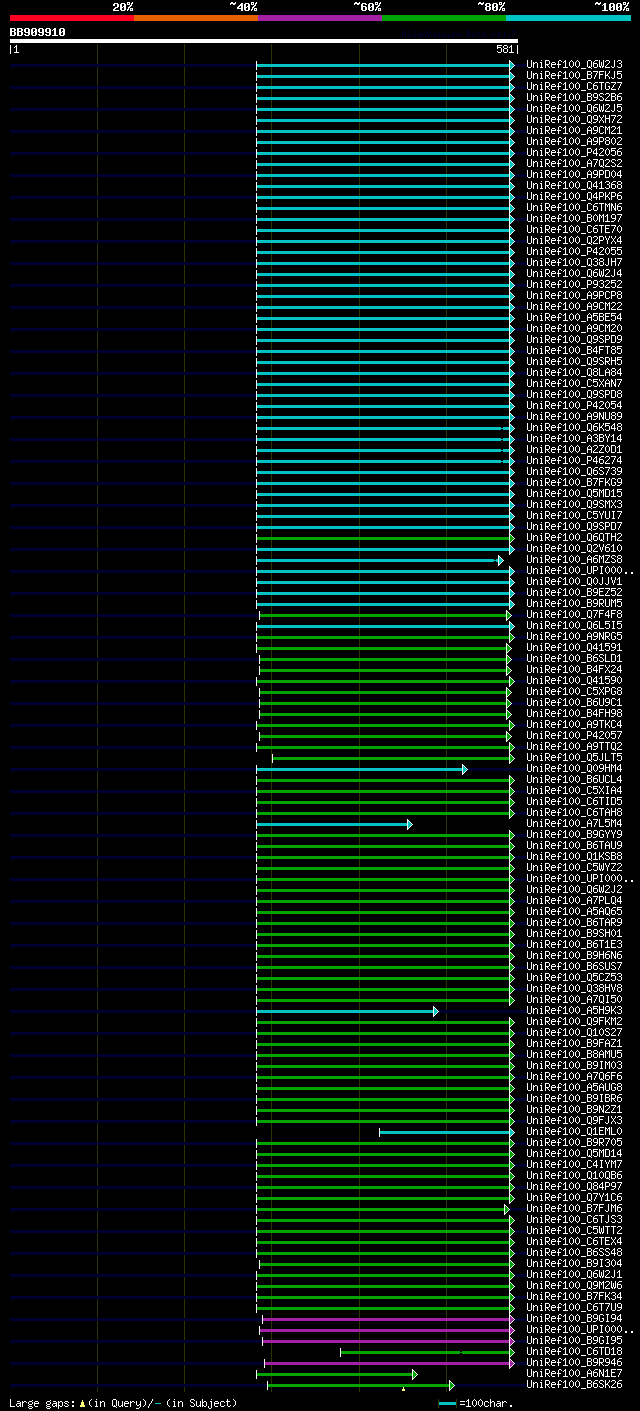Open hit UniRef100_A9CM21

coord(574,130)
